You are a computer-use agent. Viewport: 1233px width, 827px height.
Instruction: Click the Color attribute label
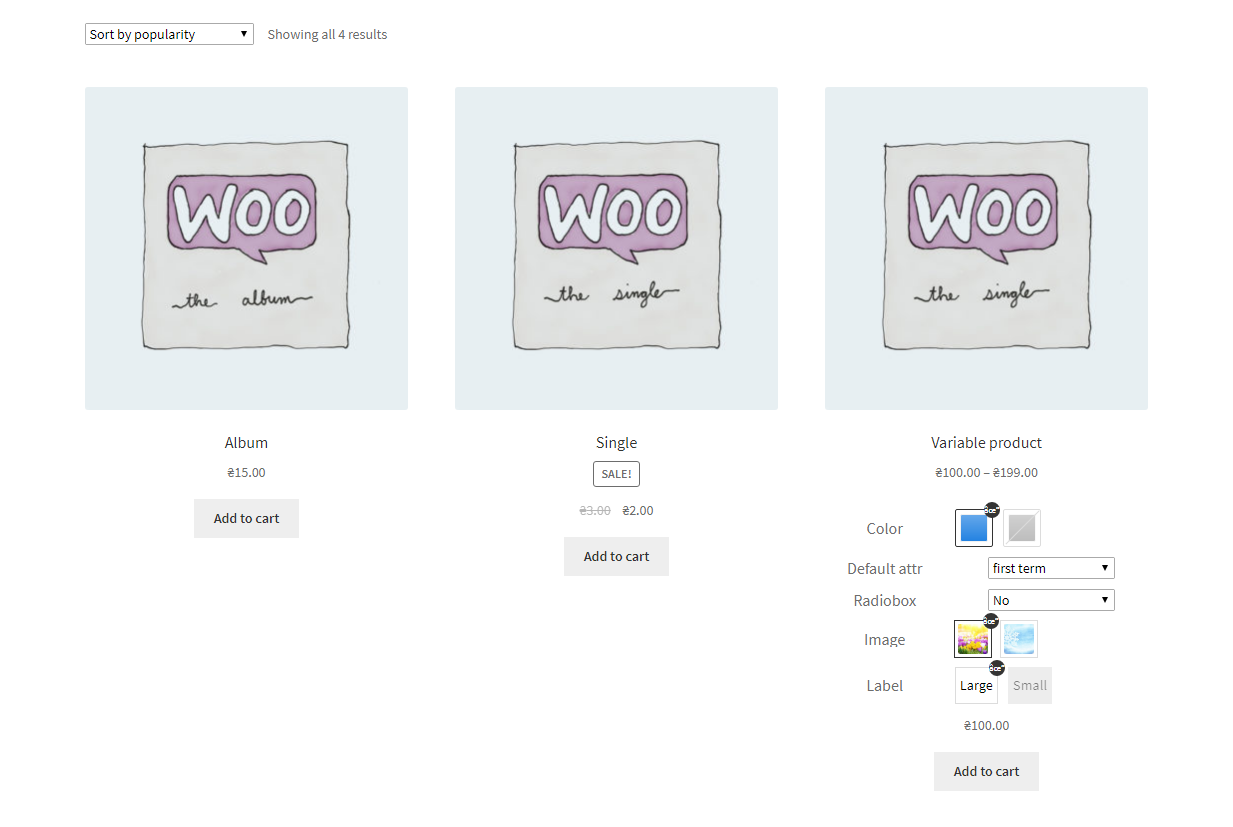[x=885, y=529]
